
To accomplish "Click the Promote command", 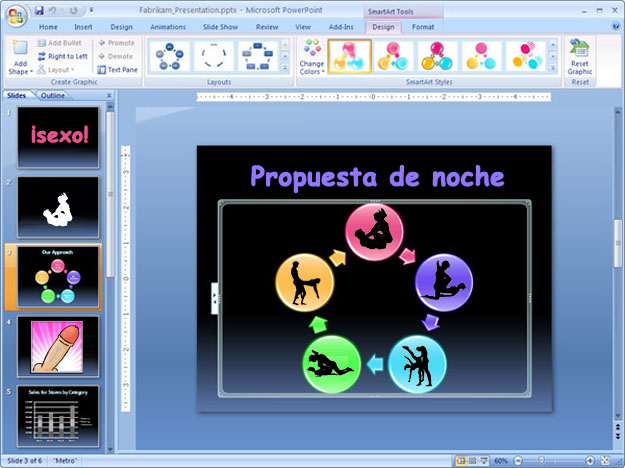I will (116, 43).
